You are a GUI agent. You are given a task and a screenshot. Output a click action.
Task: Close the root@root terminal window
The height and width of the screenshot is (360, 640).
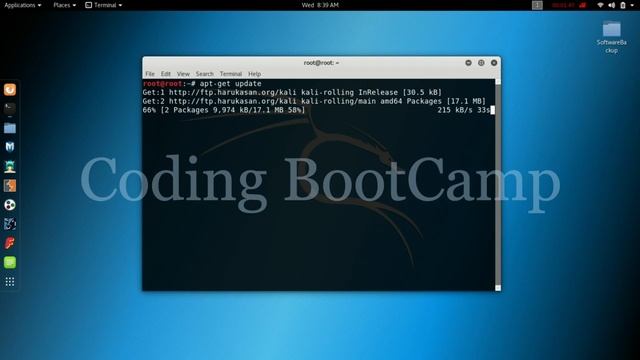pyautogui.click(x=494, y=63)
